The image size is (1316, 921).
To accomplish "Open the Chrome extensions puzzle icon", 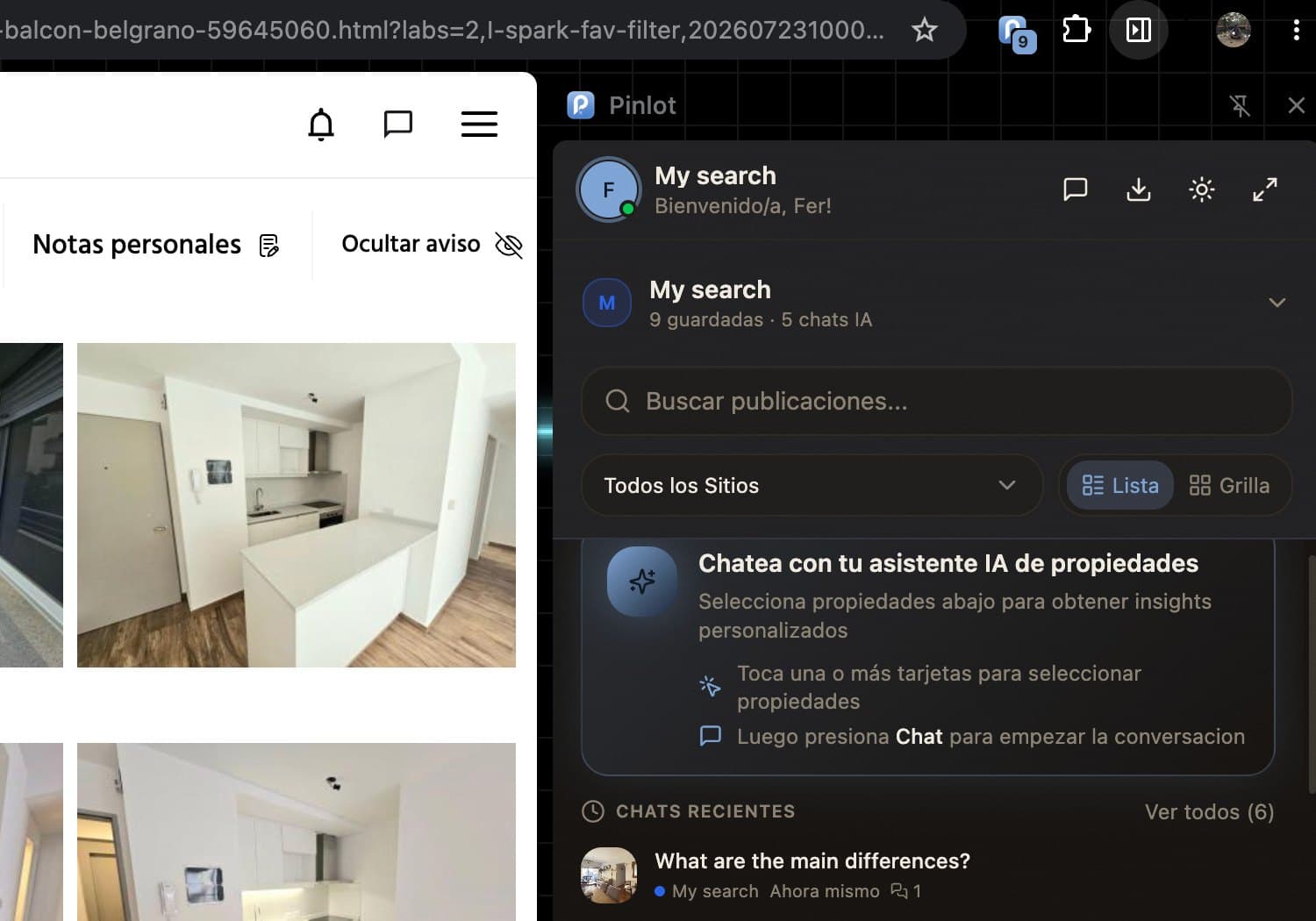I will (x=1076, y=30).
